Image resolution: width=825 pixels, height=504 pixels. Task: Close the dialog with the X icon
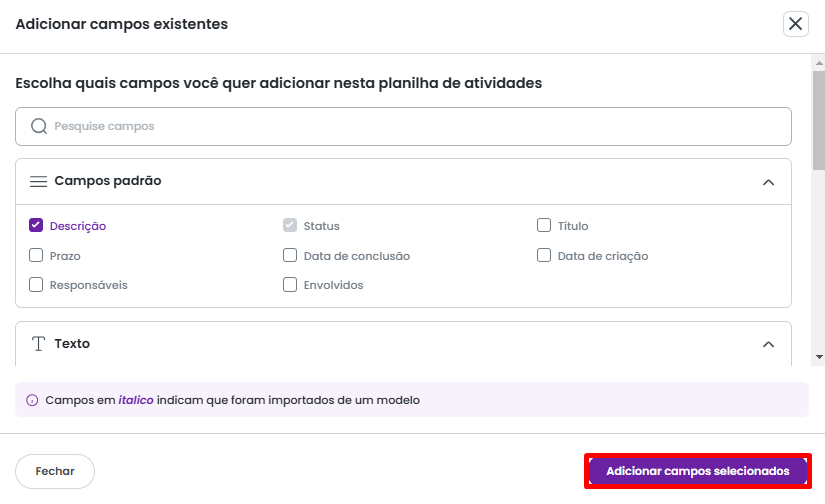(x=796, y=24)
